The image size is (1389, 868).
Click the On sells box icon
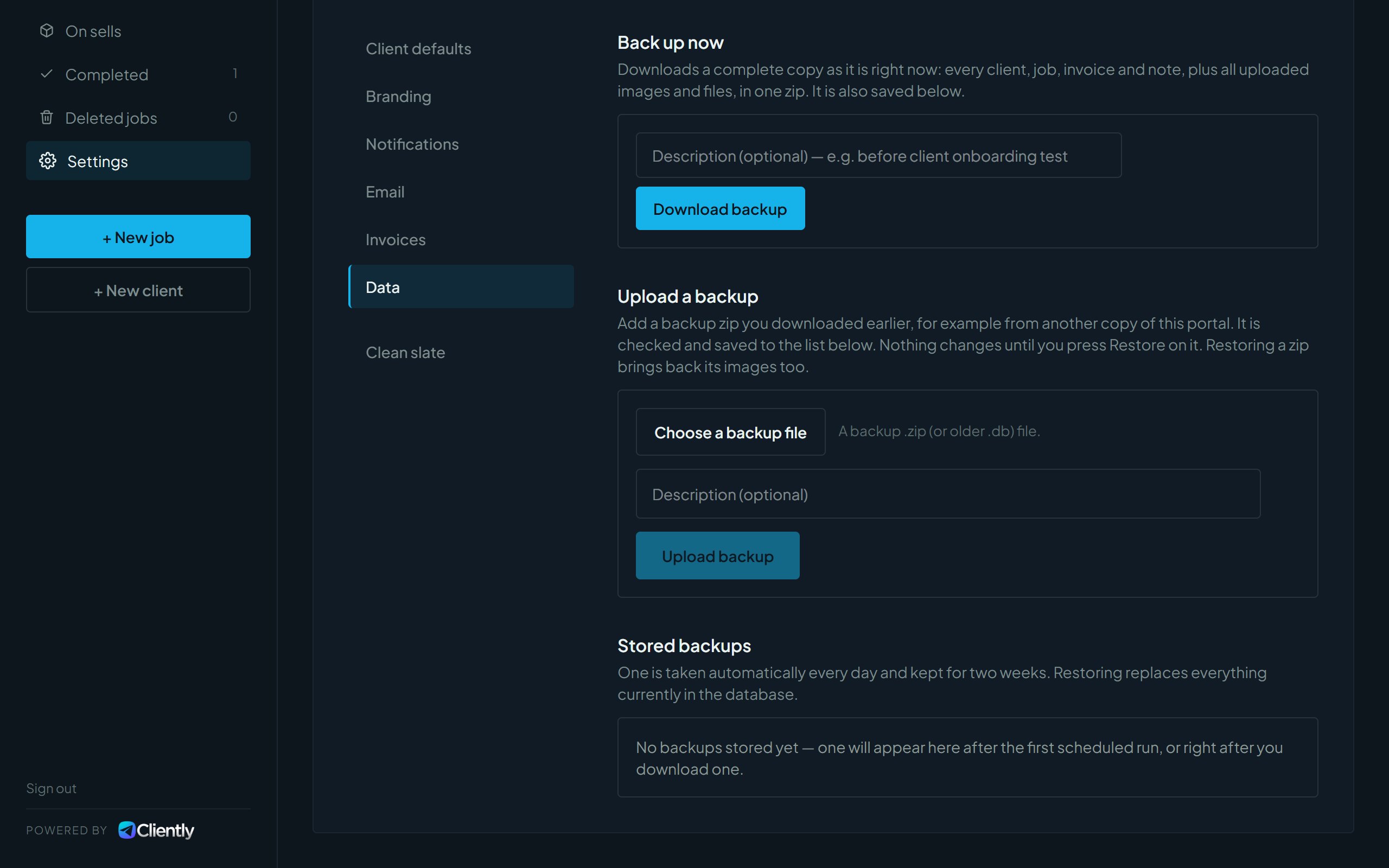(x=47, y=30)
